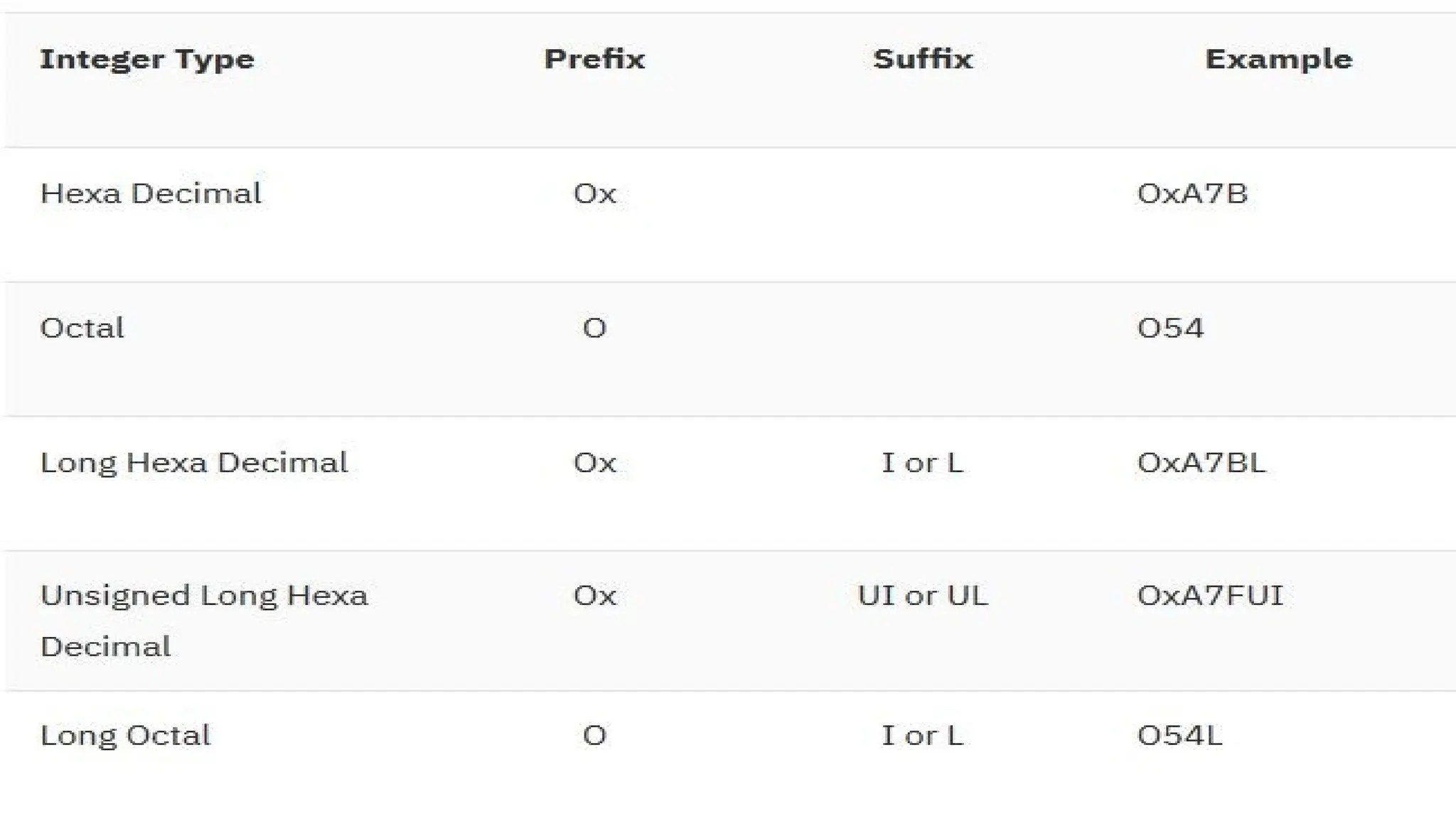Viewport: 1456px width, 819px height.
Task: Click the Integer Type column header
Action: point(146,59)
